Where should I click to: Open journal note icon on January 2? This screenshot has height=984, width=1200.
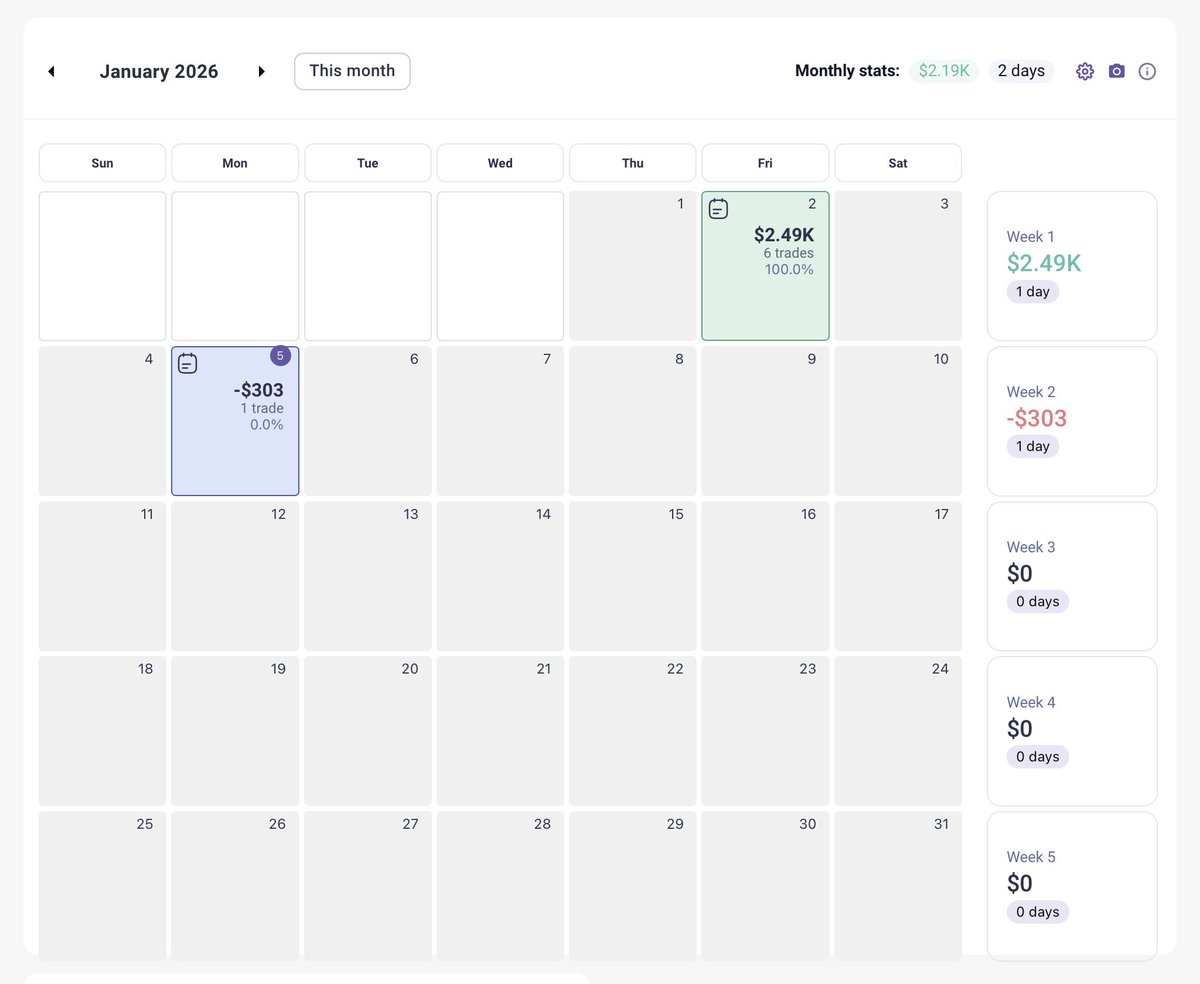[x=718, y=209]
